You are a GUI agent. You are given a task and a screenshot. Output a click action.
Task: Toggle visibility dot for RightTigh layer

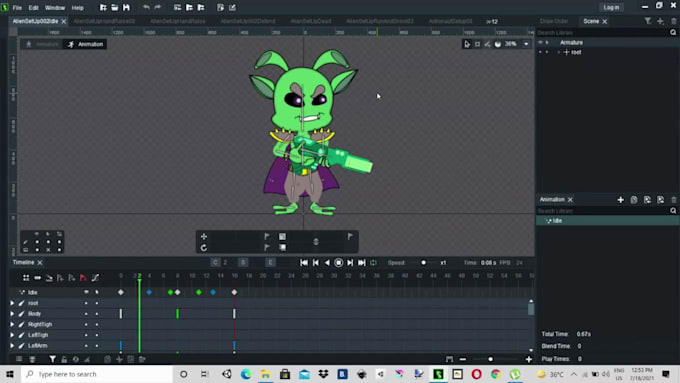86,324
